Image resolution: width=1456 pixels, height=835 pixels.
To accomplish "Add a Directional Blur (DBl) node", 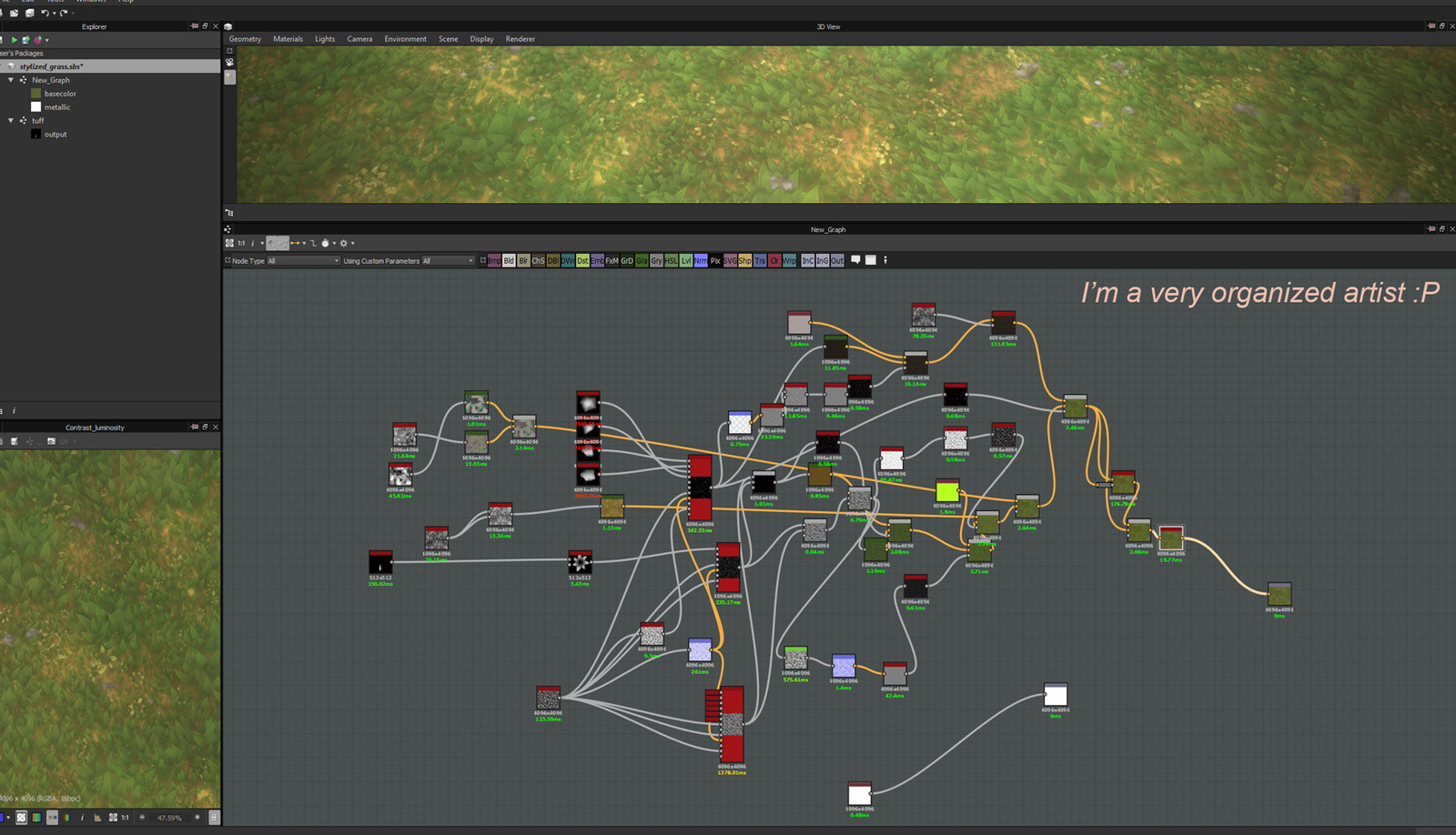I will pos(552,260).
